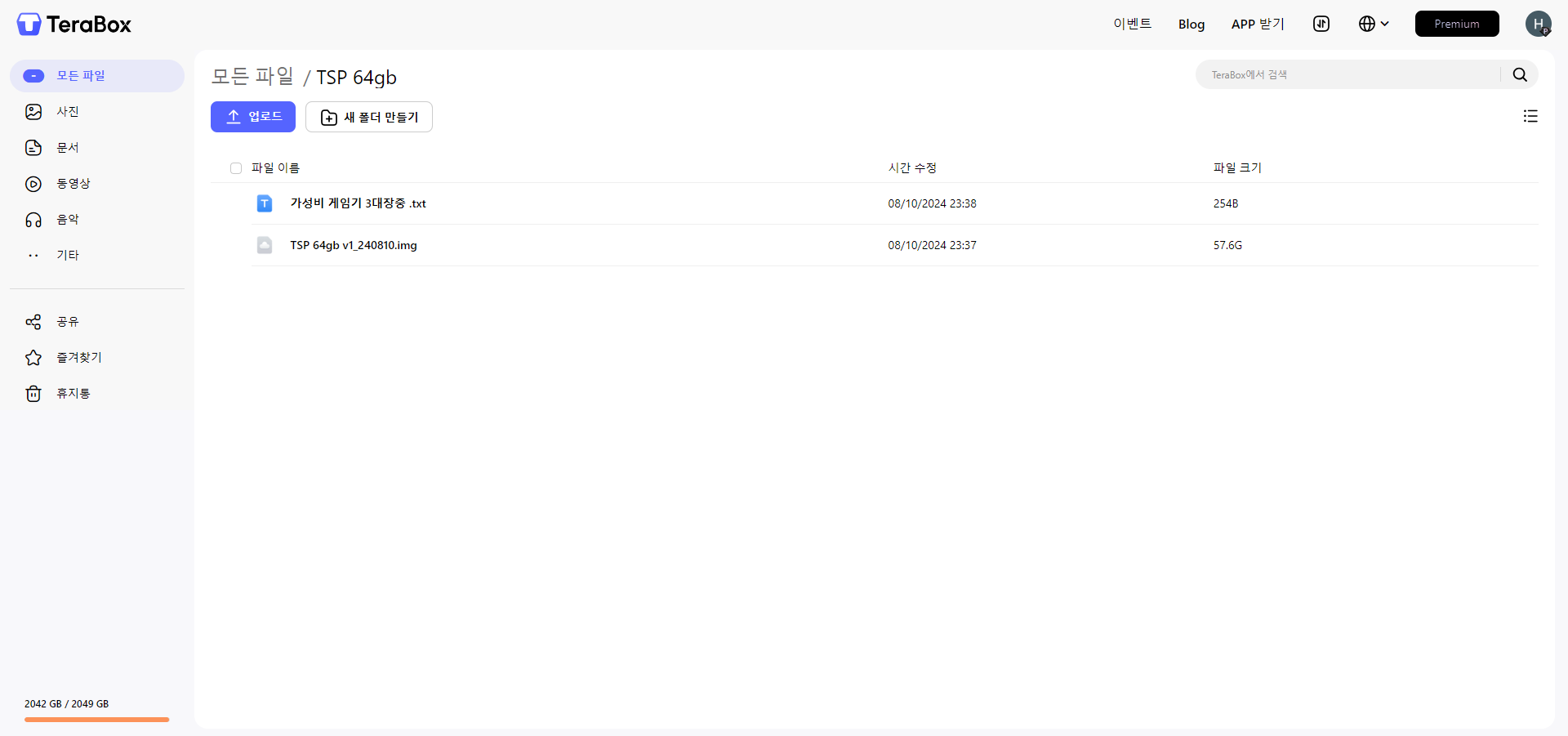Open the H user avatar menu
Viewport: 1568px width, 736px height.
pyautogui.click(x=1539, y=24)
